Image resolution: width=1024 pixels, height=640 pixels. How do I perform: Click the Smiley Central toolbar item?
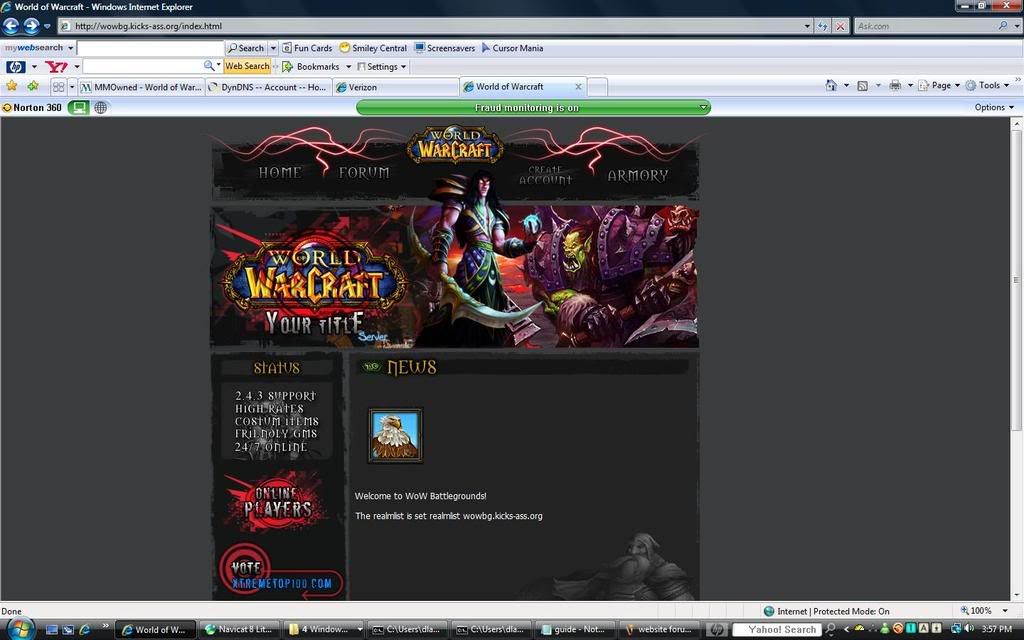373,48
